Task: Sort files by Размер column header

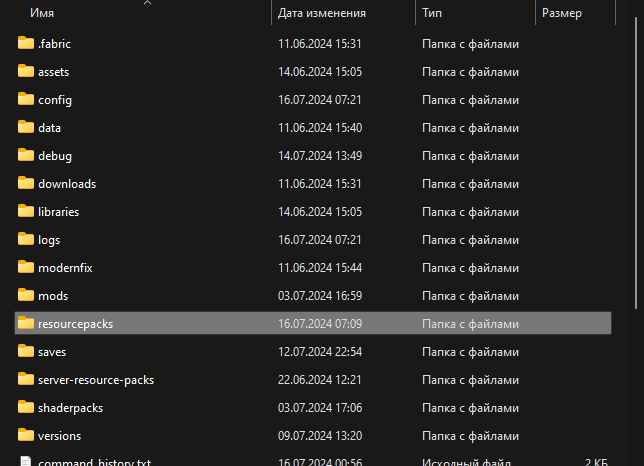Action: [x=562, y=13]
